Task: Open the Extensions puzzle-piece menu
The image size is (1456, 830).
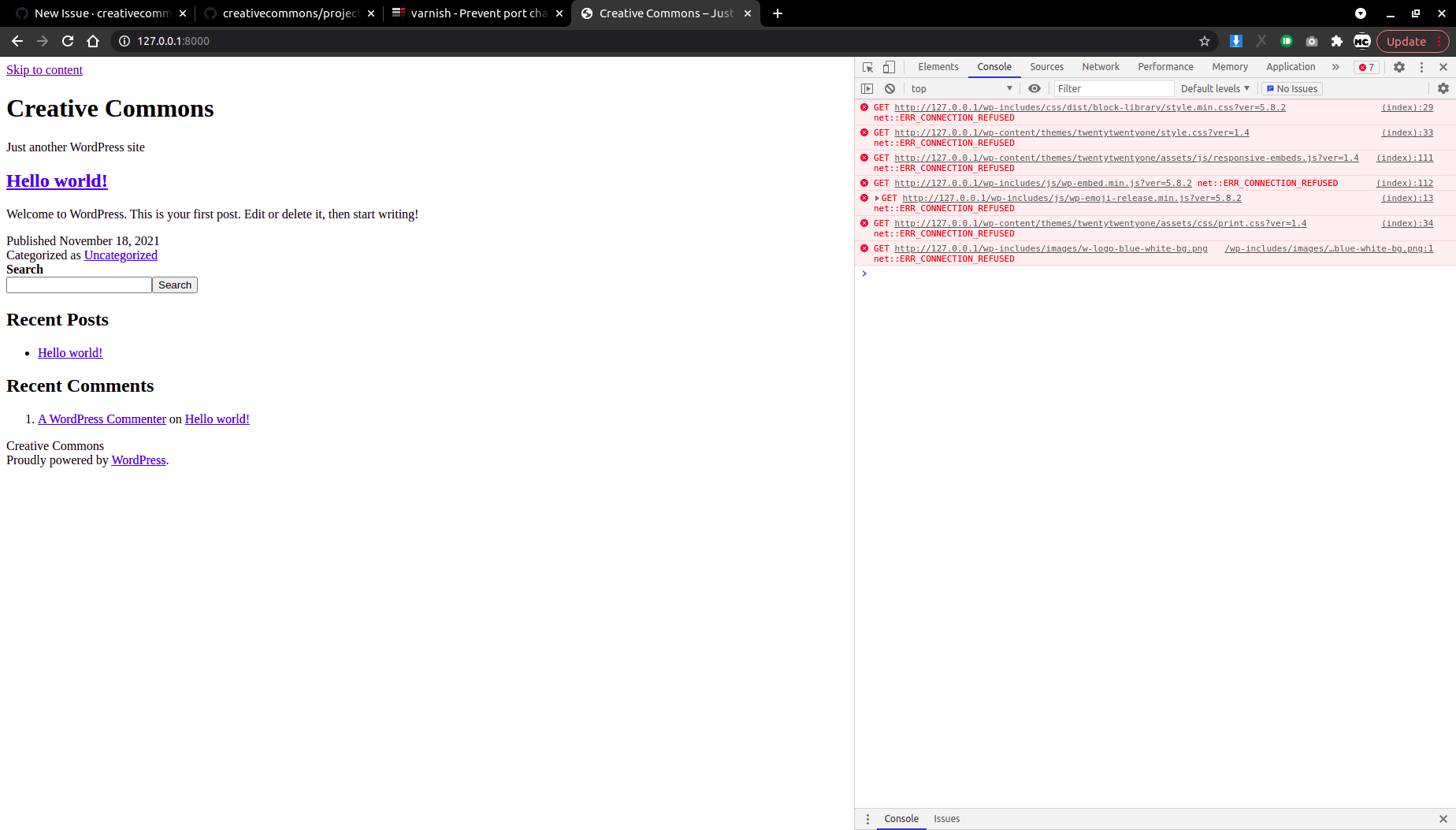Action: point(1337,41)
